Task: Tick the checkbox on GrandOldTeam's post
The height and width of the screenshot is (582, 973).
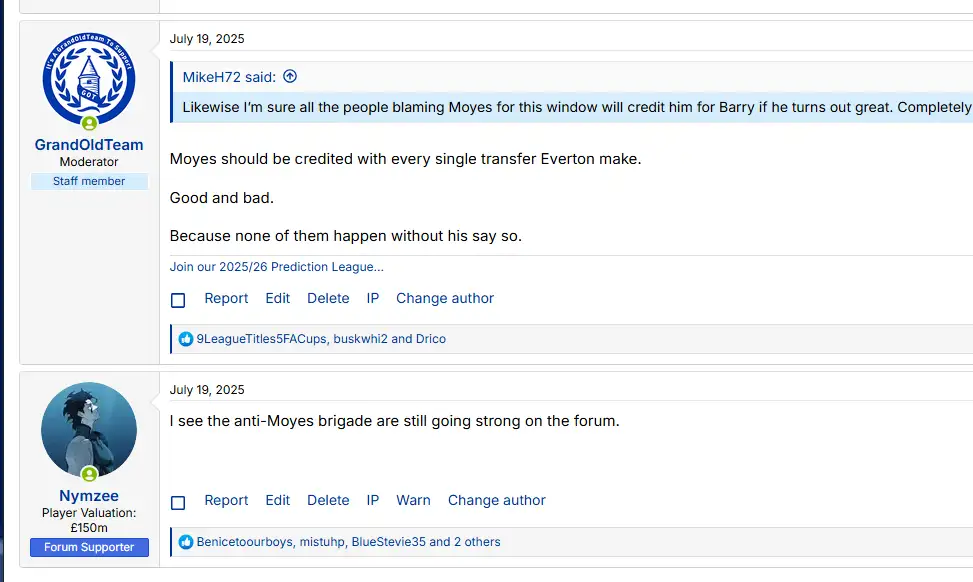Action: coord(178,300)
